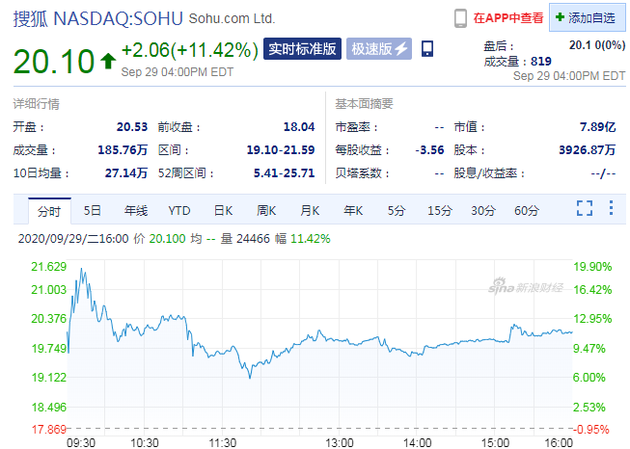Select the 15分 chart tab

point(440,210)
